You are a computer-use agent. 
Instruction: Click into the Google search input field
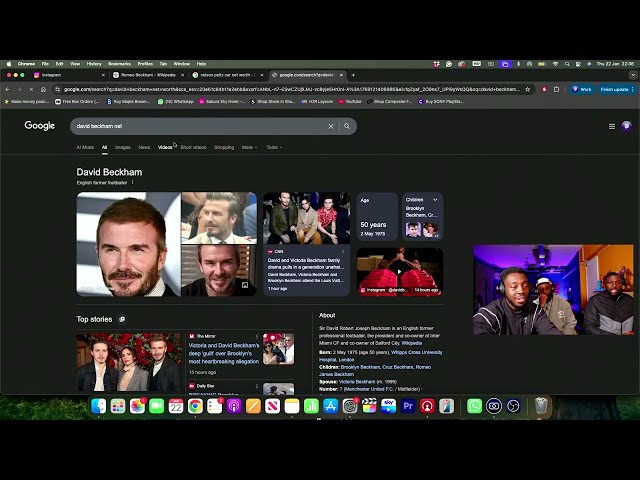tap(200, 126)
